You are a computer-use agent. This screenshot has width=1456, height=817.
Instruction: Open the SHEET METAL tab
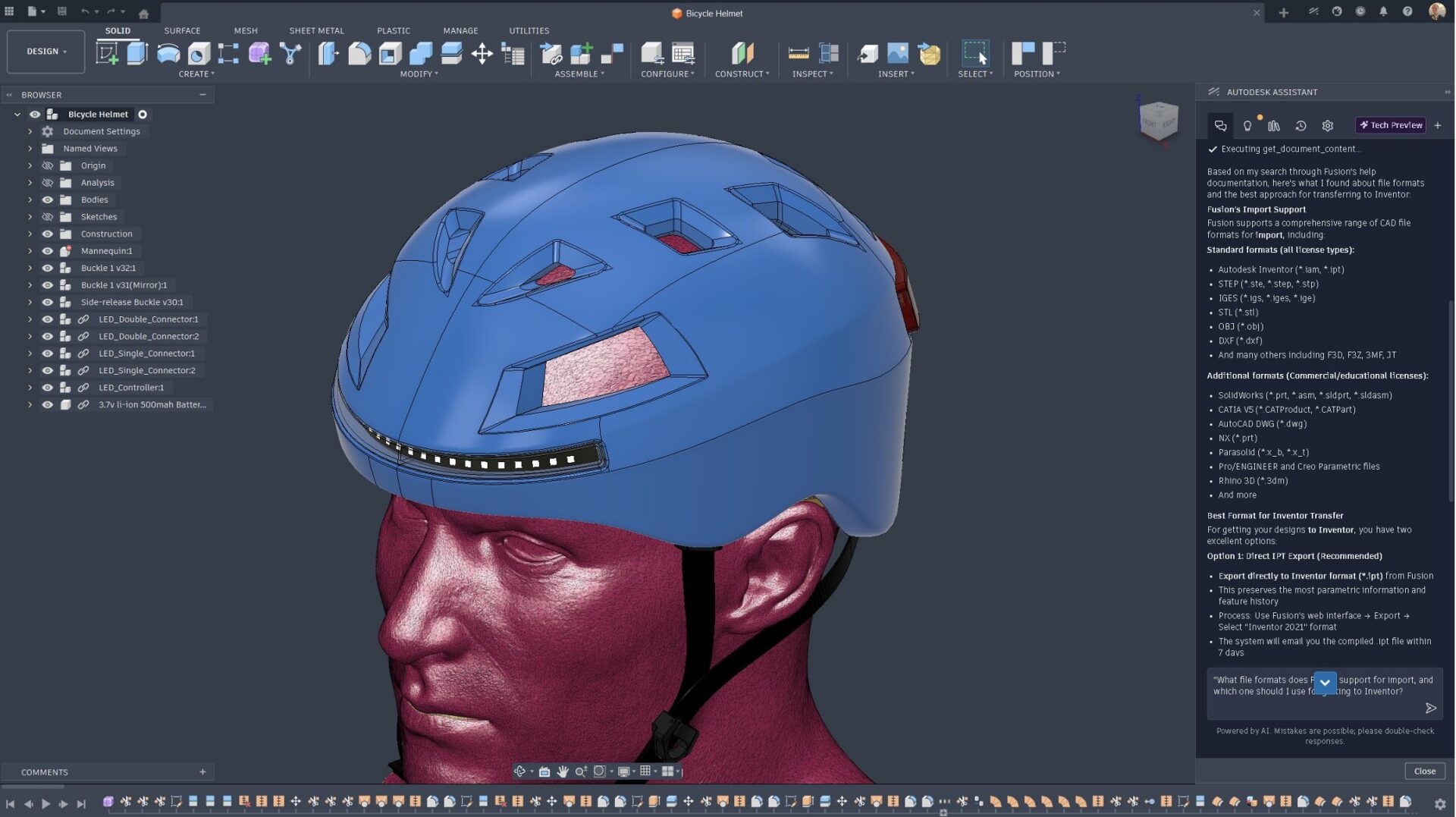316,31
